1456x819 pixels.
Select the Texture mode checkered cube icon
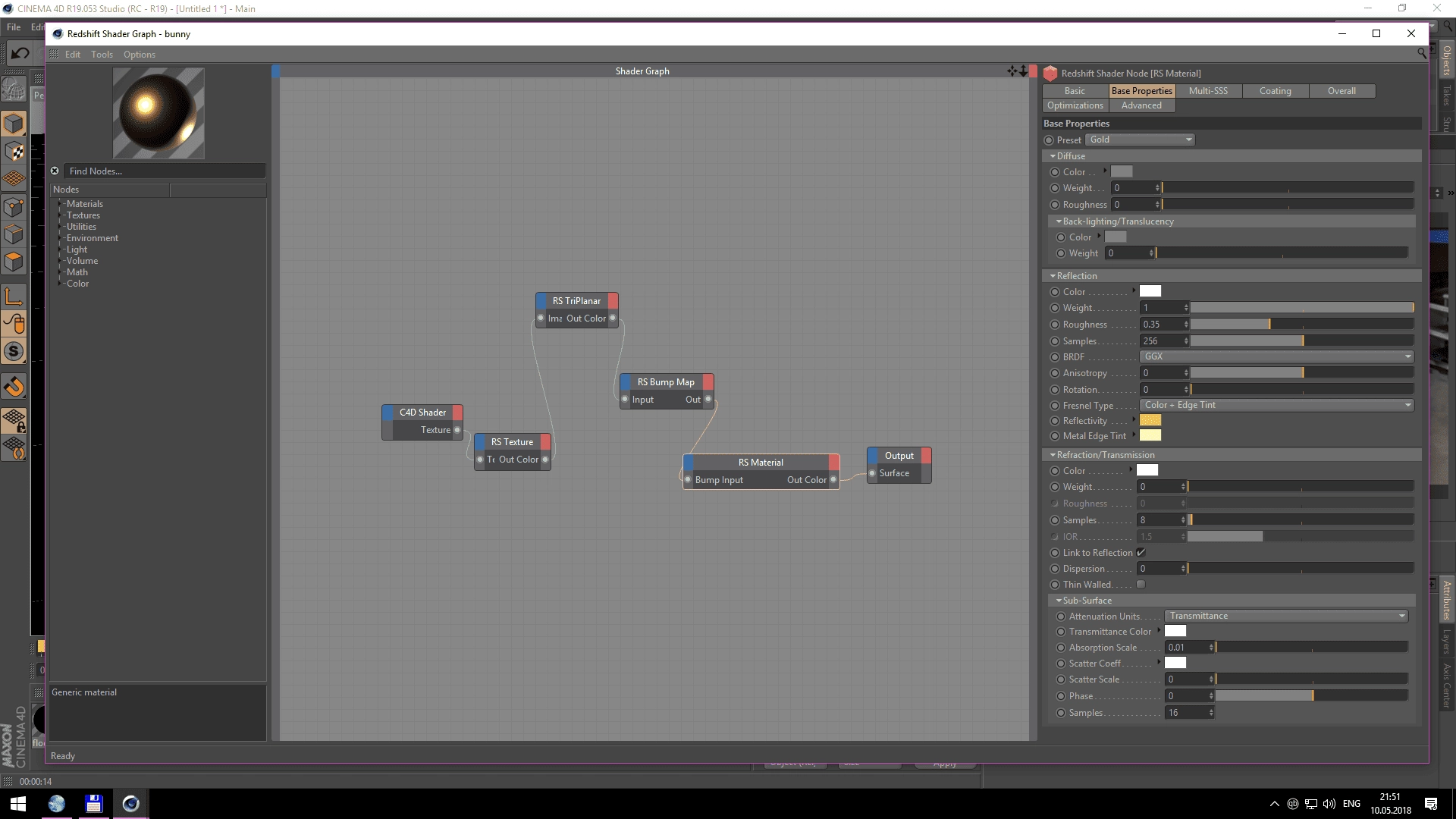(x=14, y=151)
